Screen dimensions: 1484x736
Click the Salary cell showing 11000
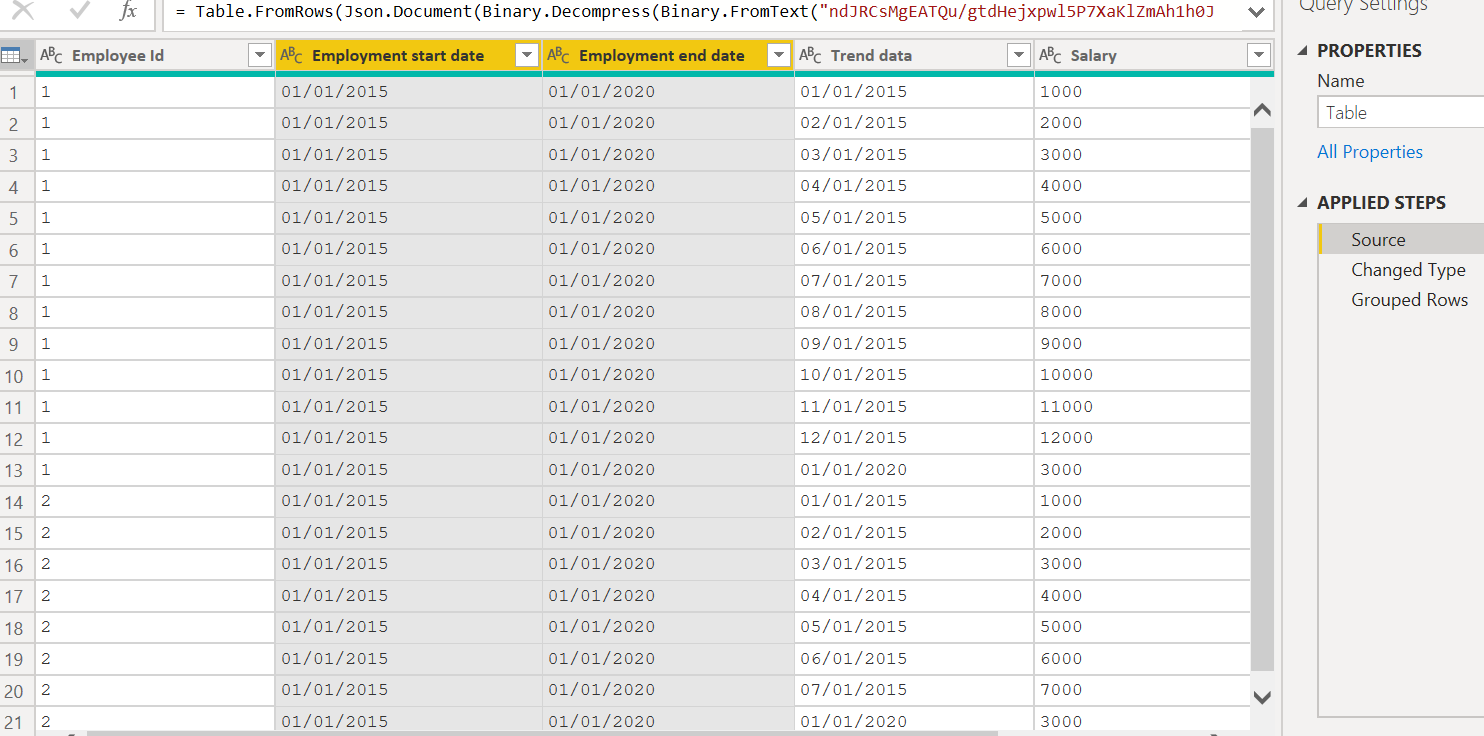point(1142,407)
